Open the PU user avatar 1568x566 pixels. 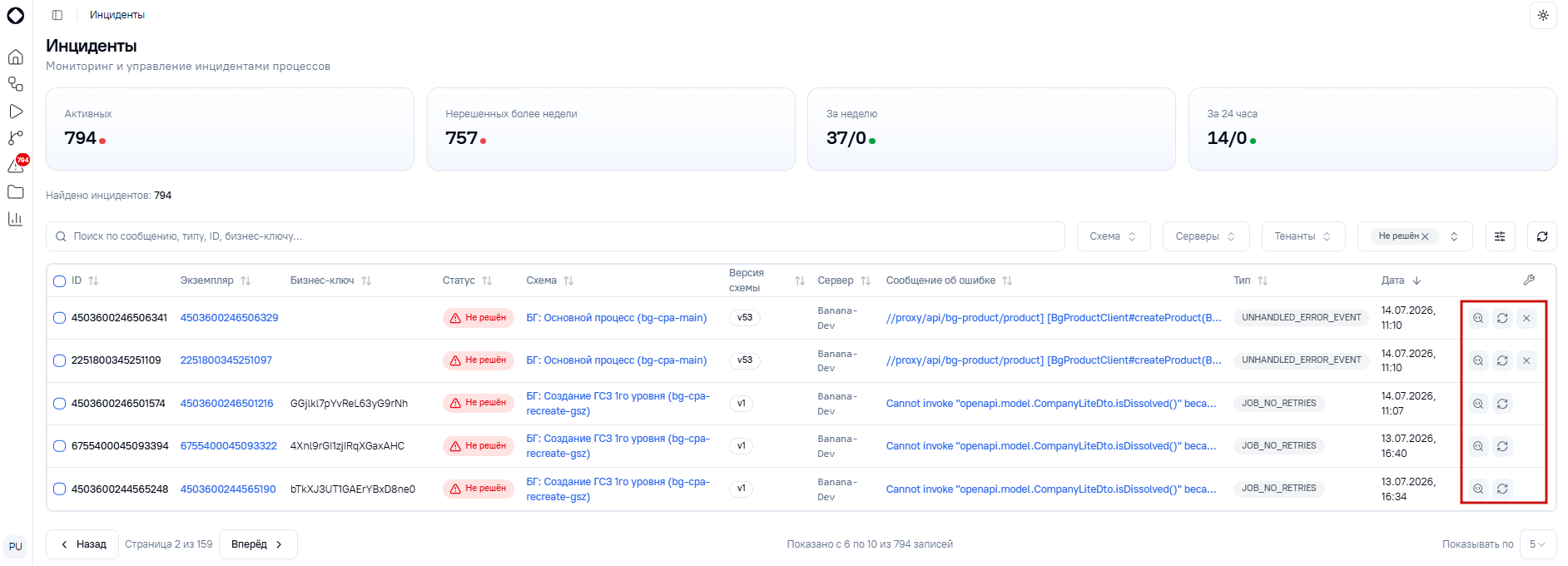[x=15, y=547]
